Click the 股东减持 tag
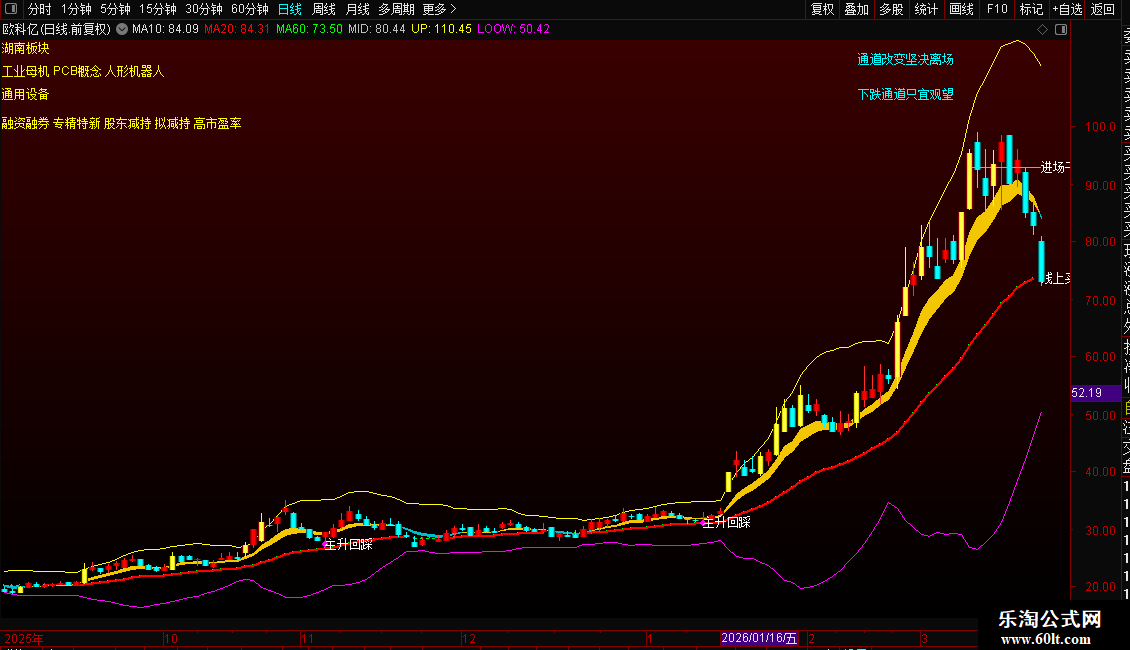 point(128,123)
